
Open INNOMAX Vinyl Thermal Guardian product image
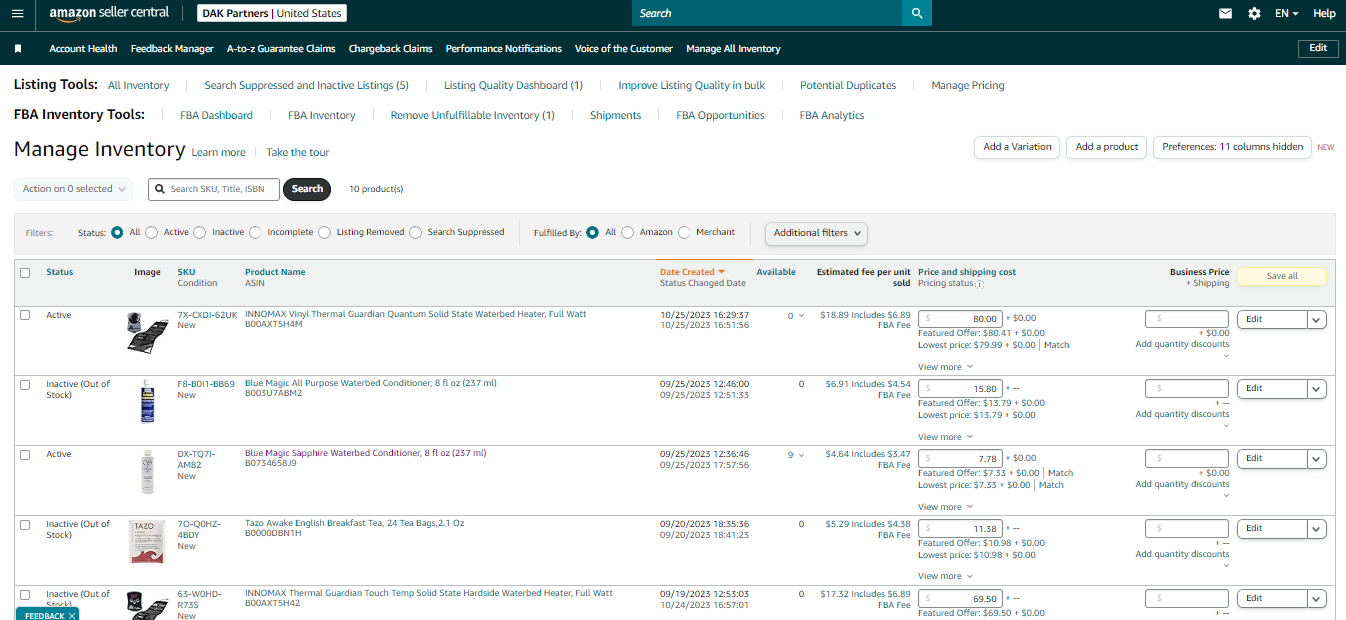pos(147,331)
